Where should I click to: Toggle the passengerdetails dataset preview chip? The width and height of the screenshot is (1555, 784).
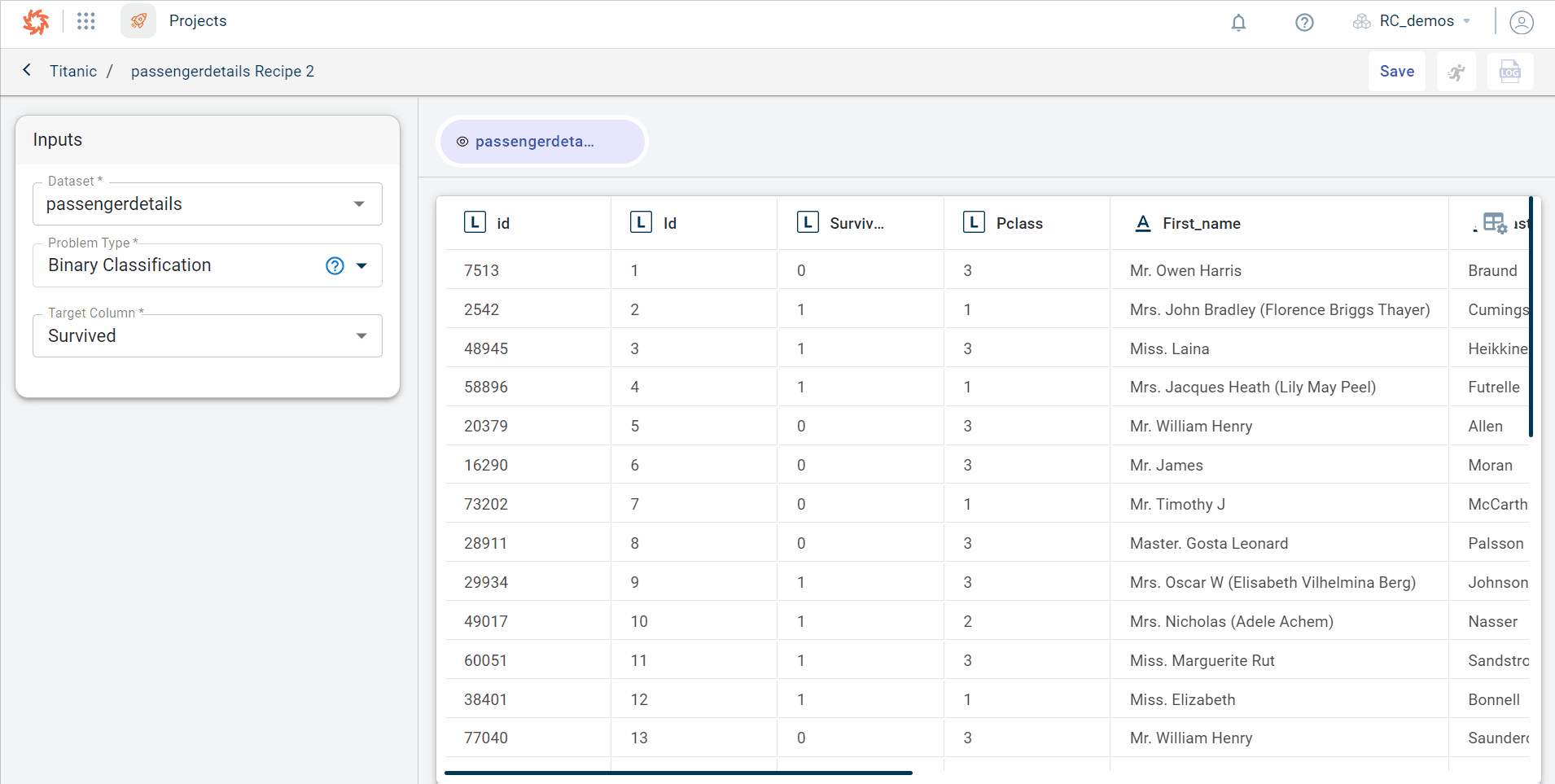(541, 142)
